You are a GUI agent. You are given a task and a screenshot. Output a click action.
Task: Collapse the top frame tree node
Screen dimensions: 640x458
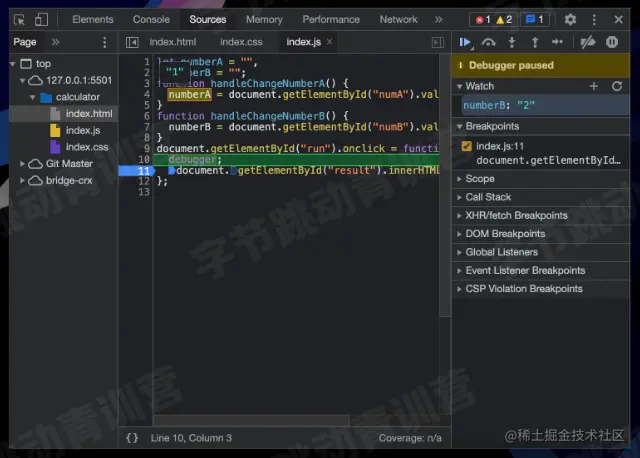coord(13,64)
